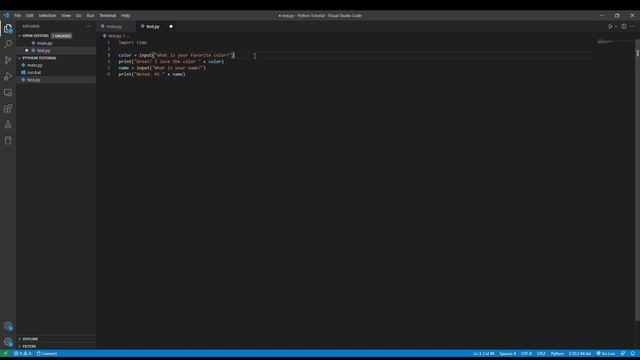
Task: Open the Explorer view in activity bar
Action: click(8, 29)
